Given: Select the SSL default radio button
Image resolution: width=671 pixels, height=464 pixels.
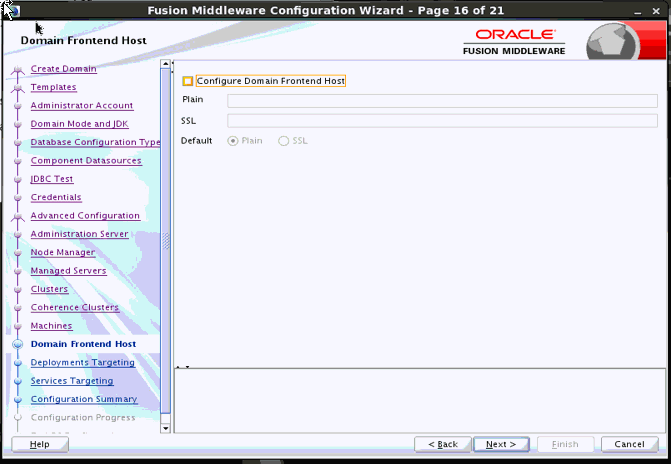Looking at the screenshot, I should tap(283, 141).
